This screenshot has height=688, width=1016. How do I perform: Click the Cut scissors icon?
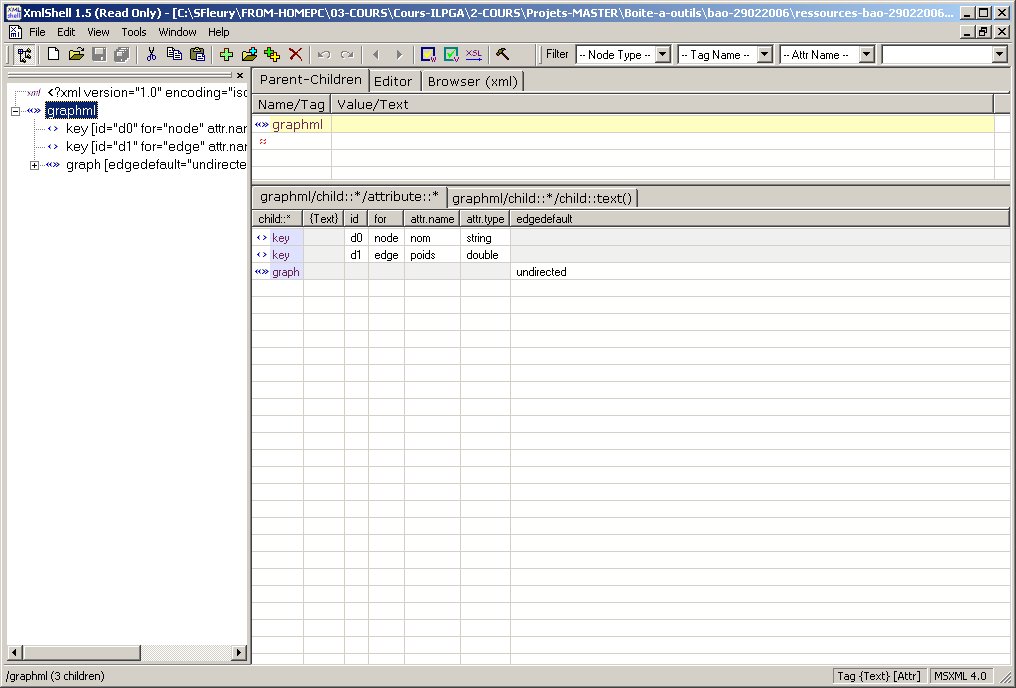point(151,55)
